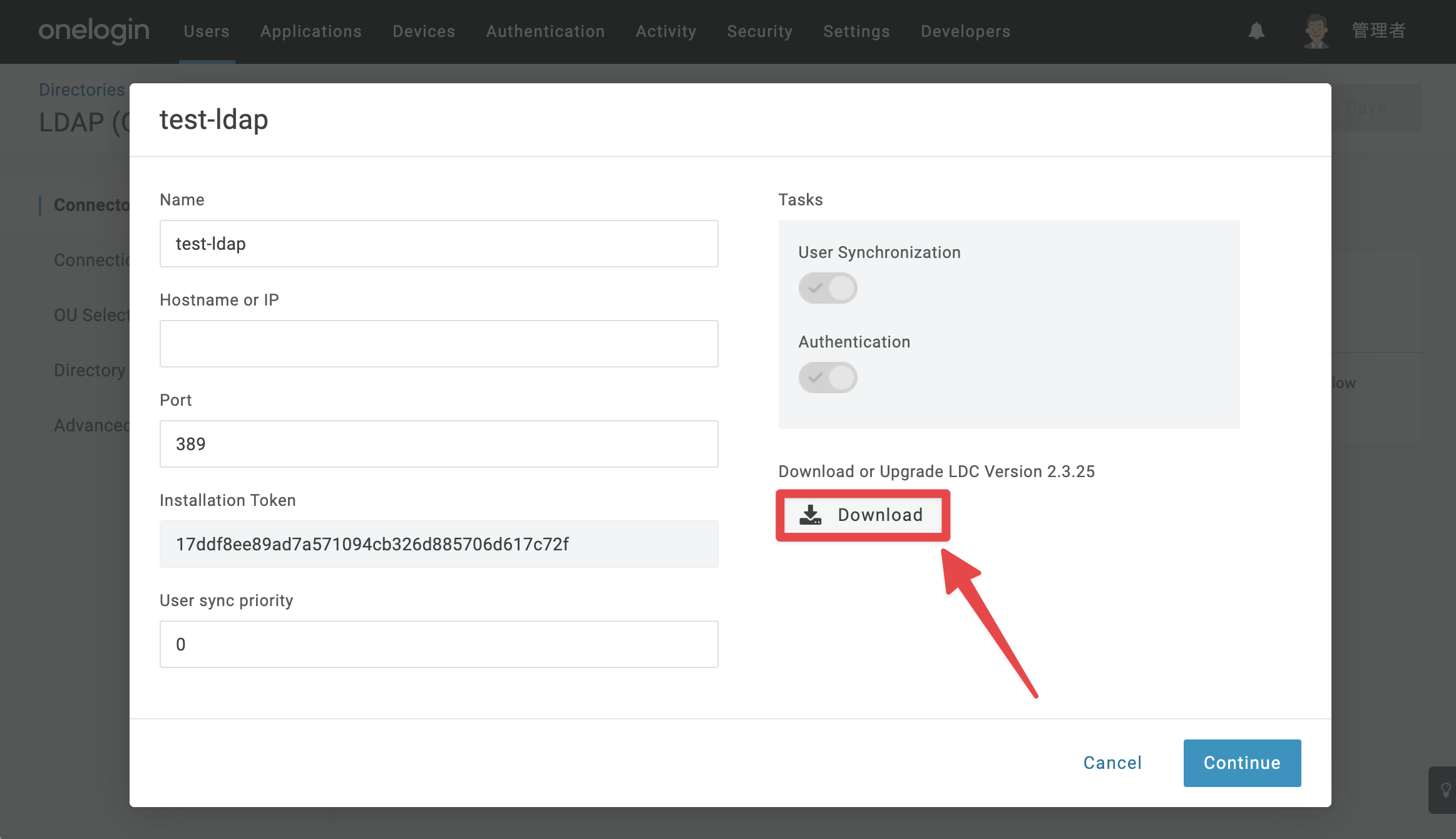Select the Advanced sidebar tab
1456x839 pixels.
(91, 425)
